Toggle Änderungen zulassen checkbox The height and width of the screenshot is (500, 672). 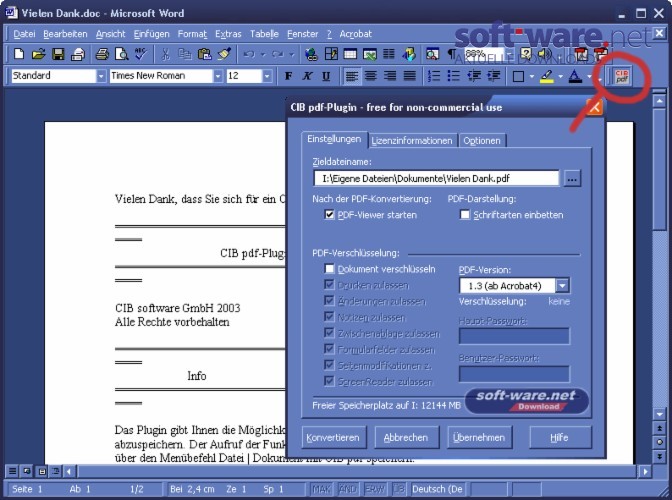click(329, 301)
